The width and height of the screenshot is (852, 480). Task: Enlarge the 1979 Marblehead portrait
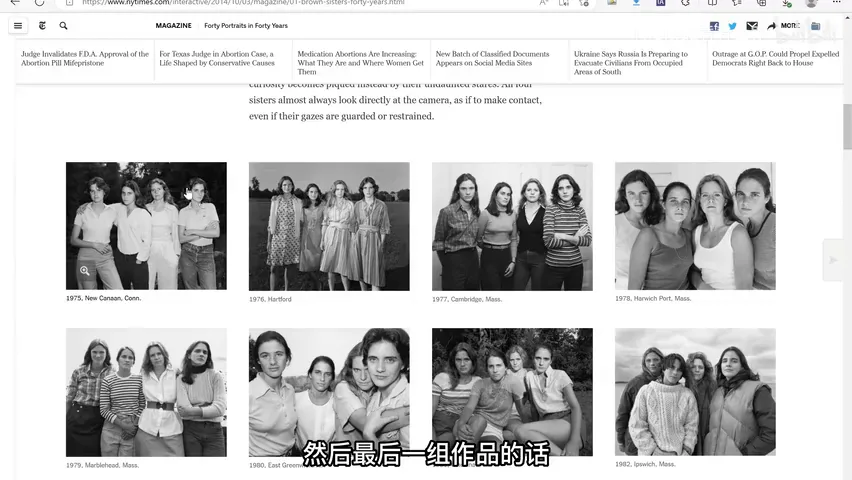tap(146, 392)
